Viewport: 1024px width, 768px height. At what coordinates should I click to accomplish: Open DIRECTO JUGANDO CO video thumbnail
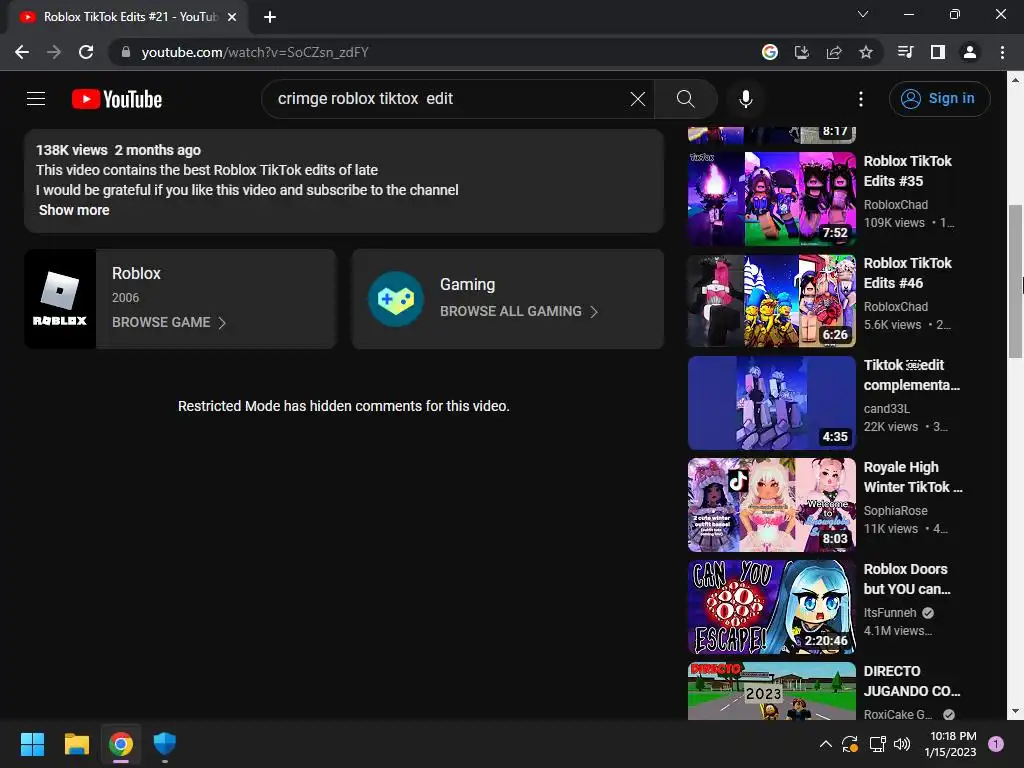[x=772, y=692]
